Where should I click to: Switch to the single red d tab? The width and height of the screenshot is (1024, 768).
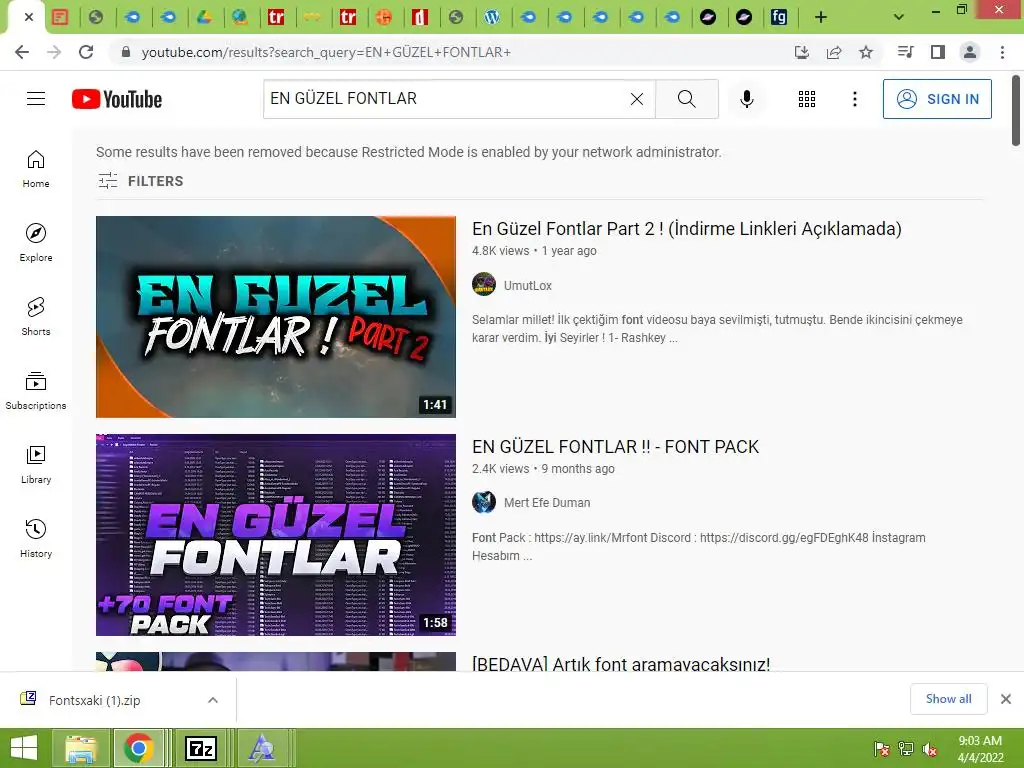click(x=420, y=17)
